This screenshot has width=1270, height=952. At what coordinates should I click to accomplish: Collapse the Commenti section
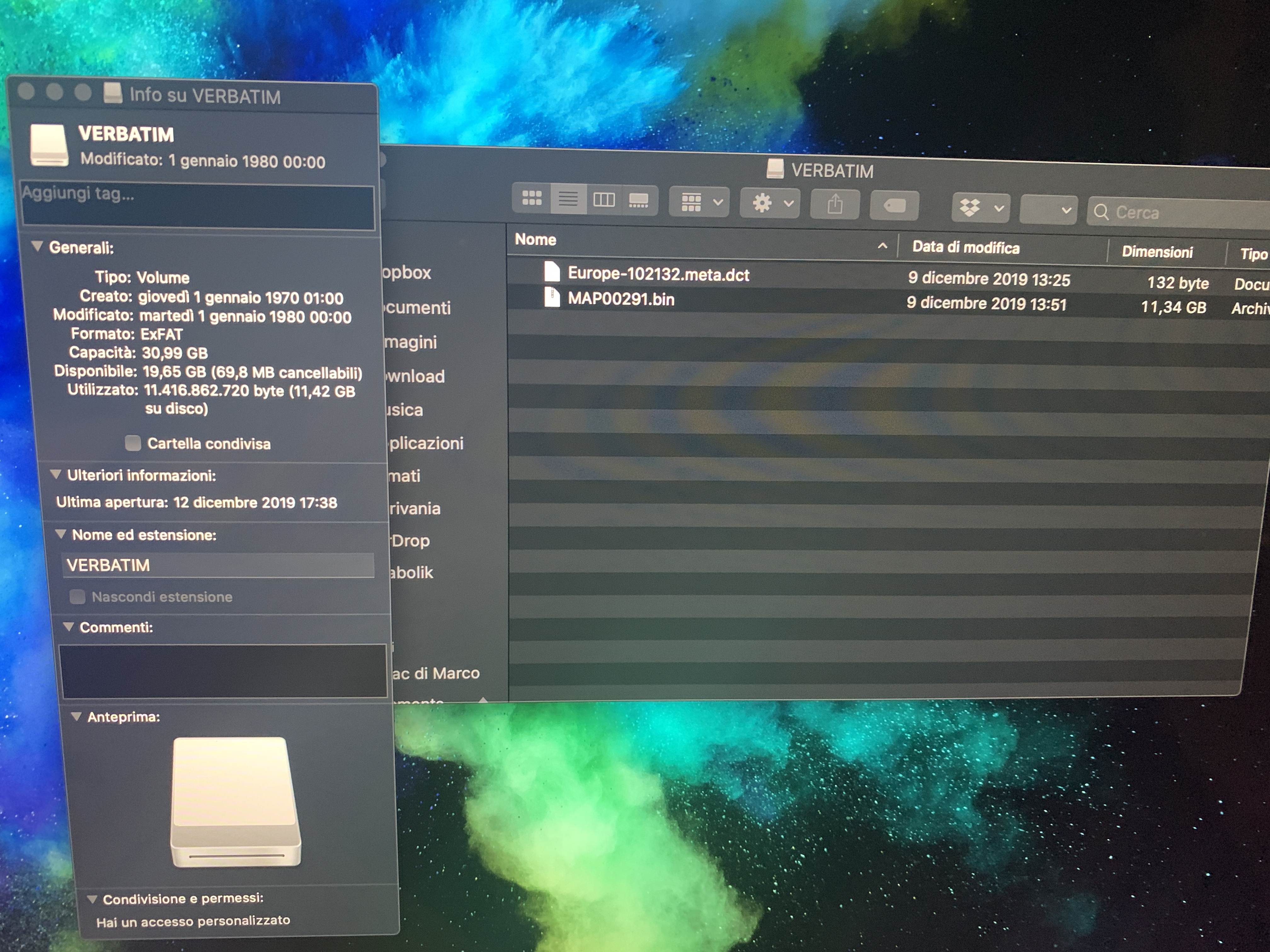[69, 626]
